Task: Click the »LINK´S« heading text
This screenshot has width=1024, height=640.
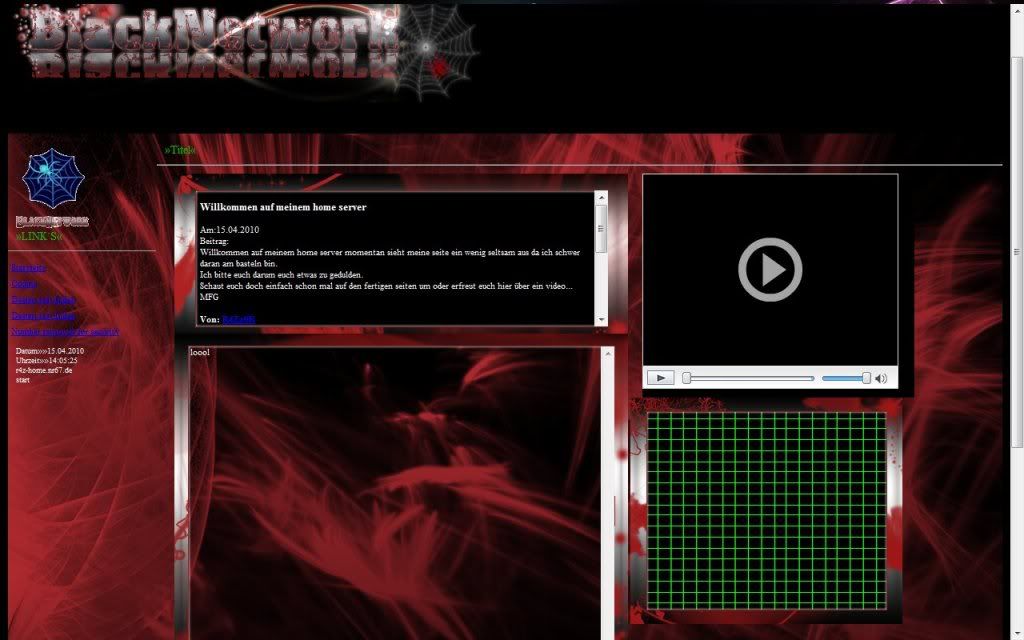Action: pyautogui.click(x=39, y=236)
